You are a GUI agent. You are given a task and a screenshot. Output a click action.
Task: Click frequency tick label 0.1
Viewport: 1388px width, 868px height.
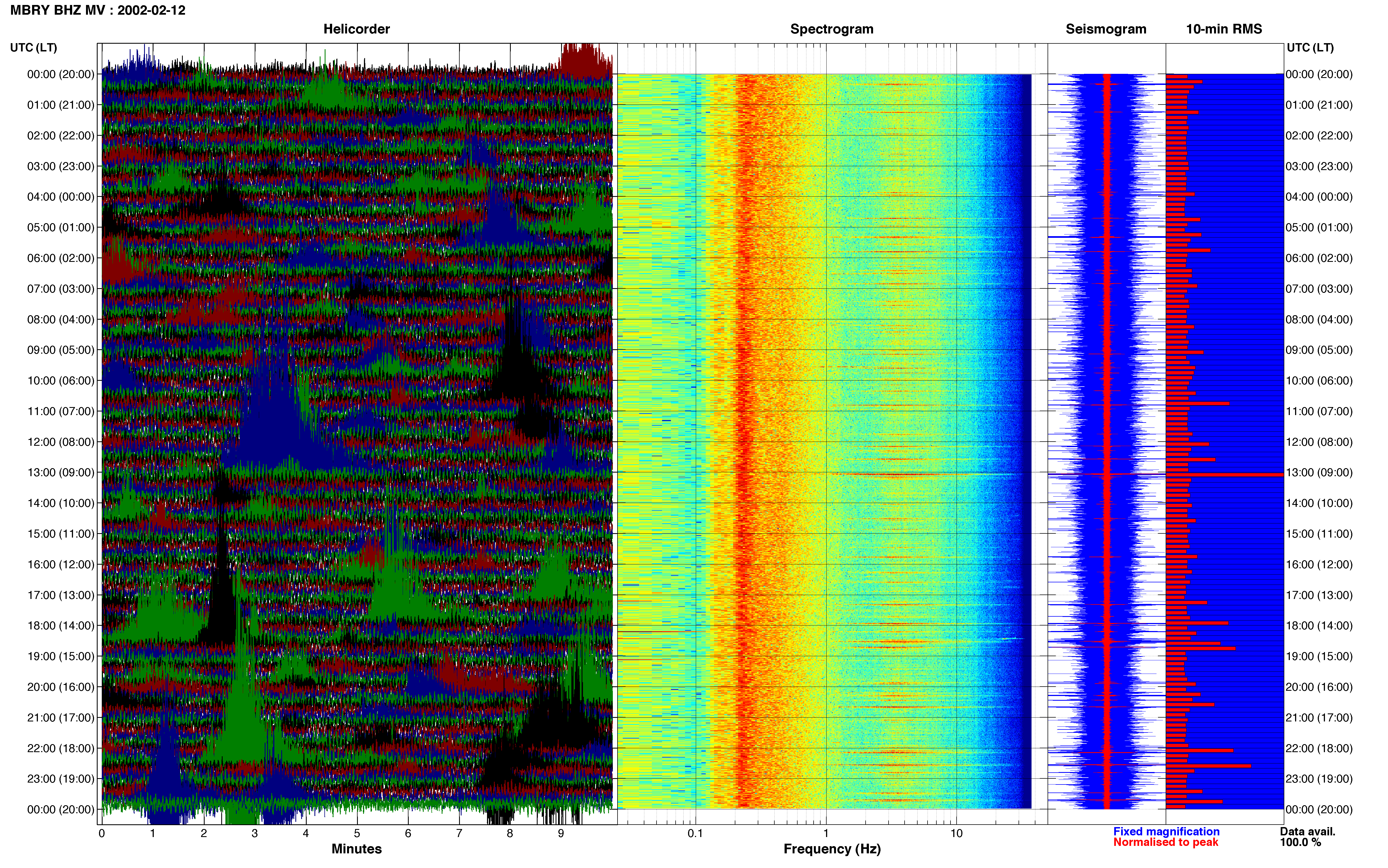(695, 833)
